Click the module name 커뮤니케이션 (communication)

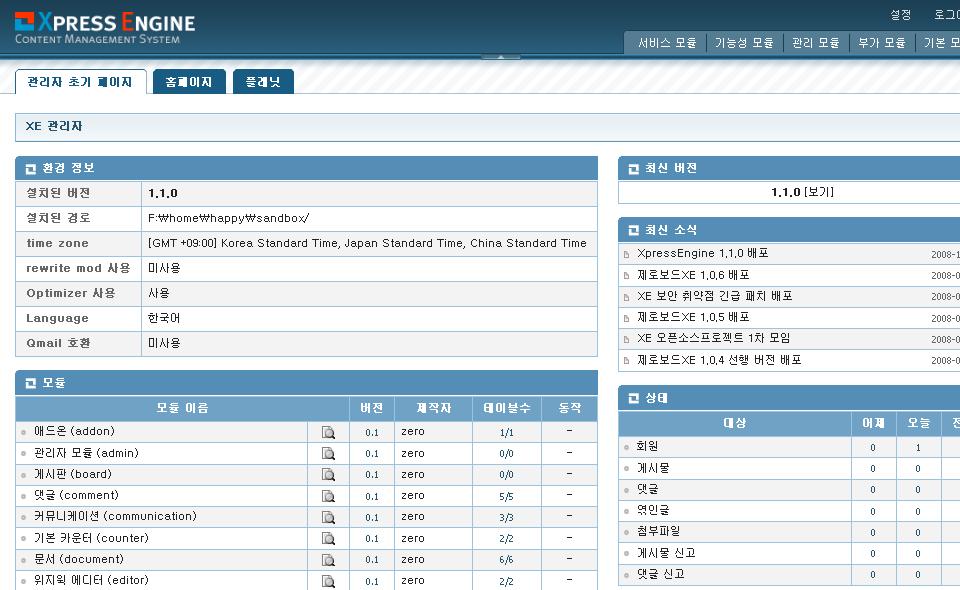(x=115, y=517)
